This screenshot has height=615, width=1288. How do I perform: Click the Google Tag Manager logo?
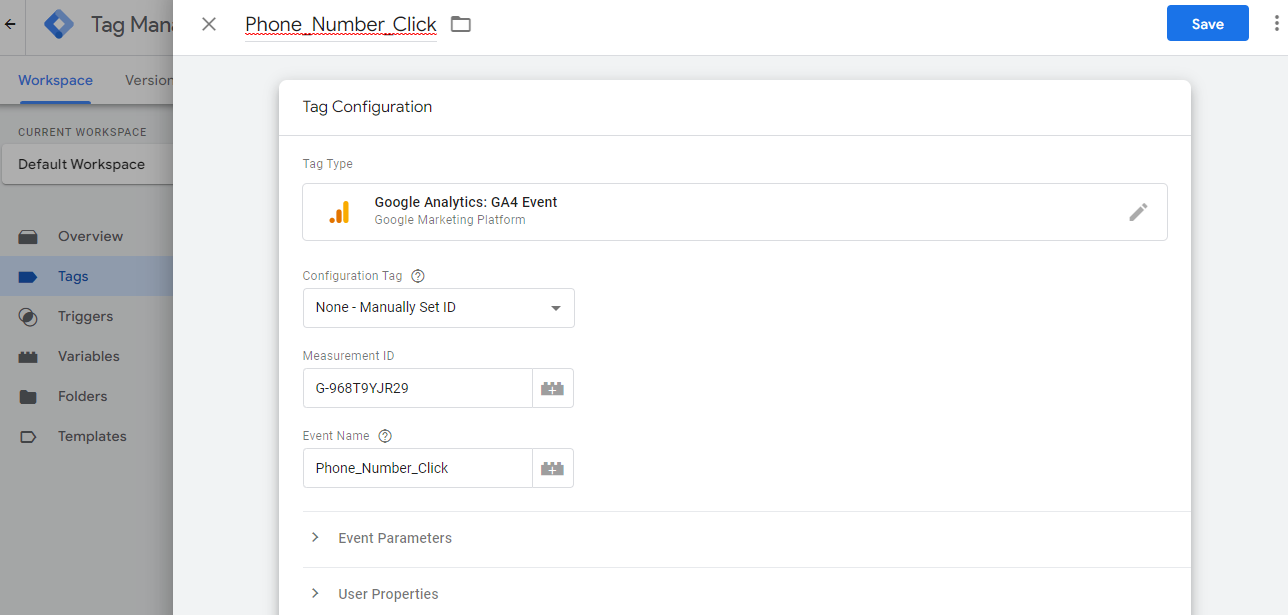(x=59, y=24)
